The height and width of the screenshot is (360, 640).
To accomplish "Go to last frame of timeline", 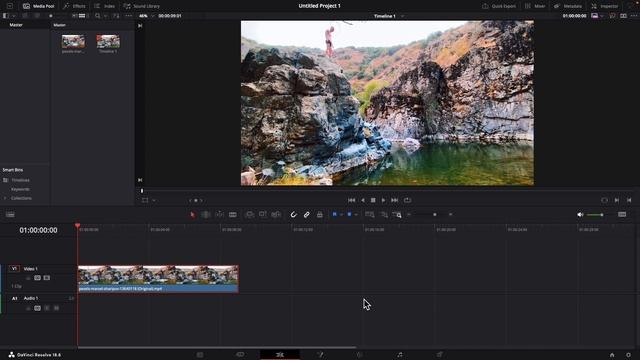I will coord(394,200).
